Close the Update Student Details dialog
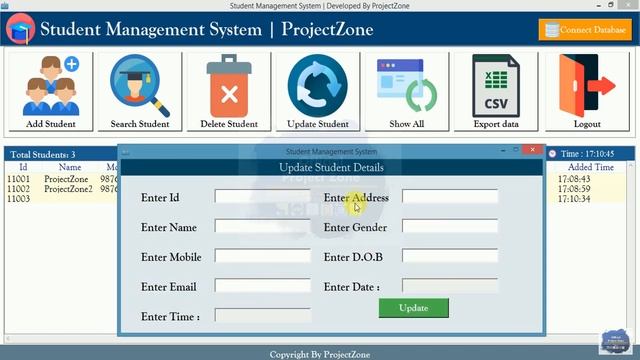Viewport: 640px width, 360px height. (x=532, y=150)
